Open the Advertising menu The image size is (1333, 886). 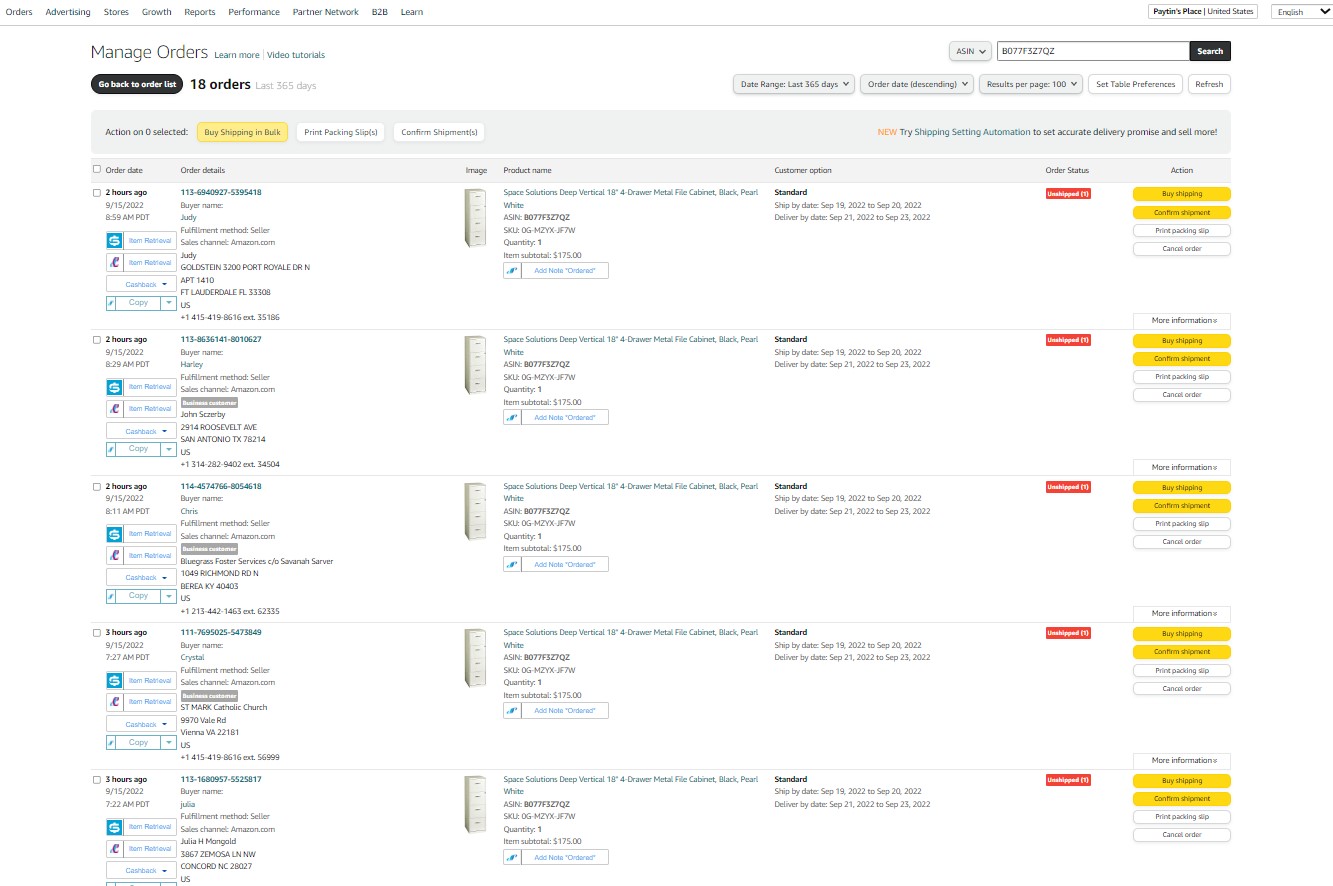(x=68, y=12)
